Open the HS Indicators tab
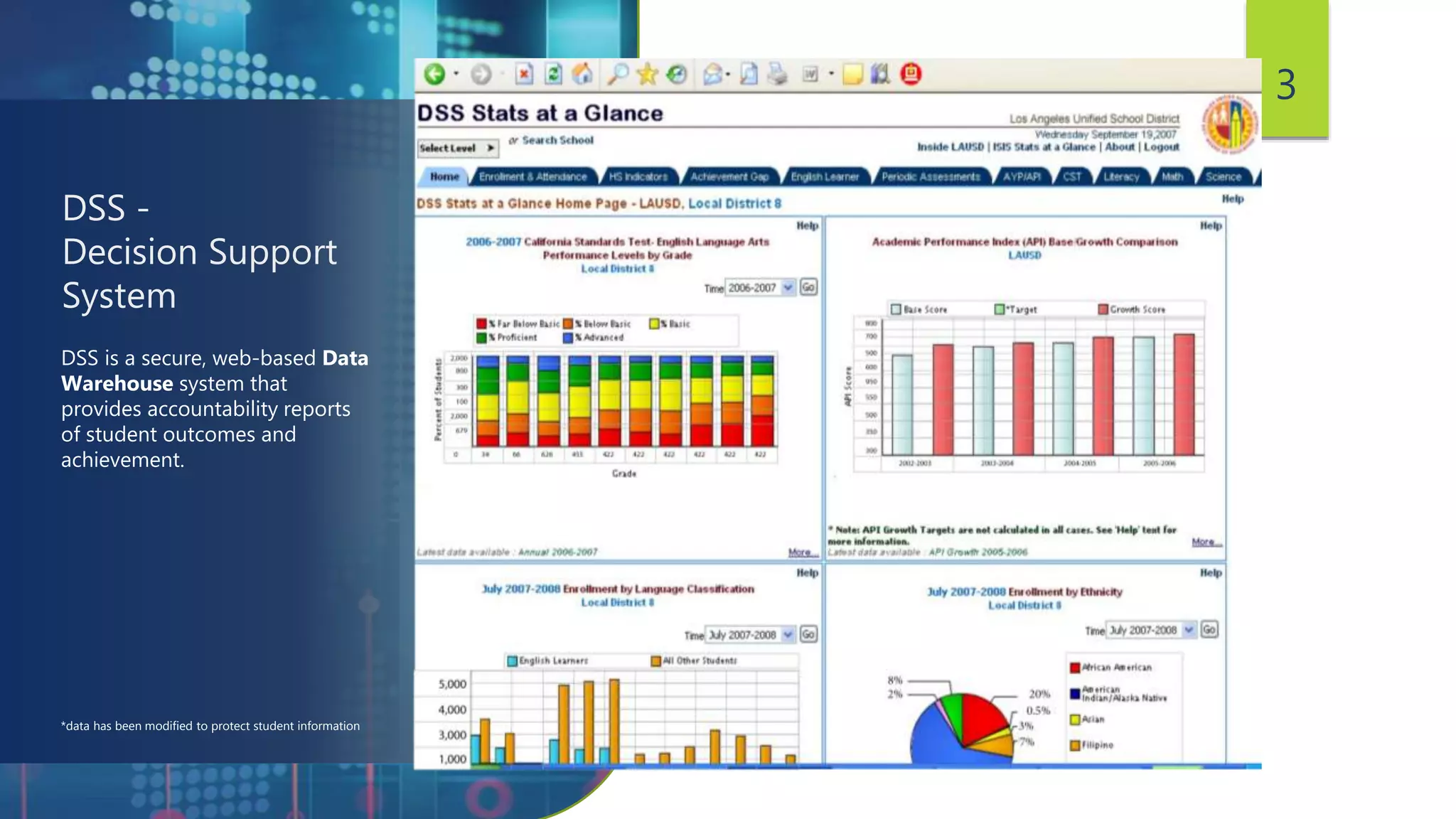This screenshot has height=819, width=1456. click(638, 176)
